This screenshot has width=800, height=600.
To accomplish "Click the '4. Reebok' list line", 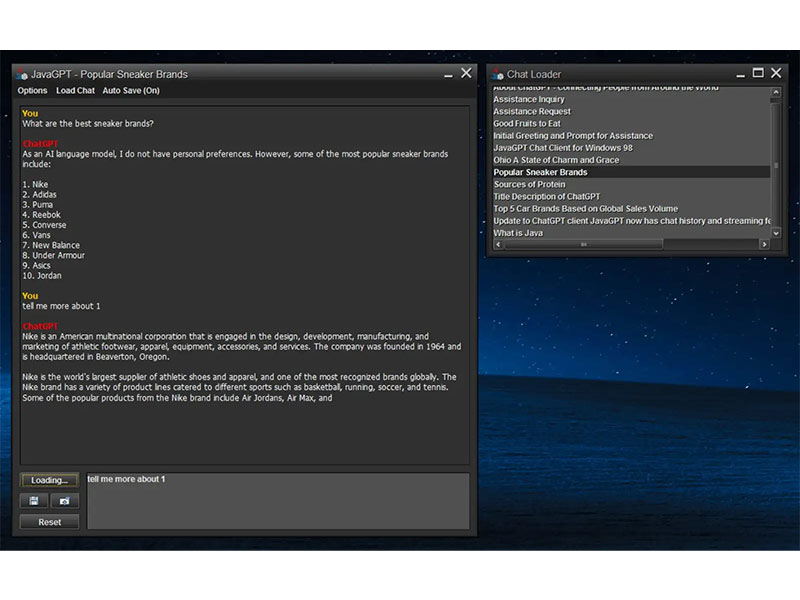I will pyautogui.click(x=41, y=215).
